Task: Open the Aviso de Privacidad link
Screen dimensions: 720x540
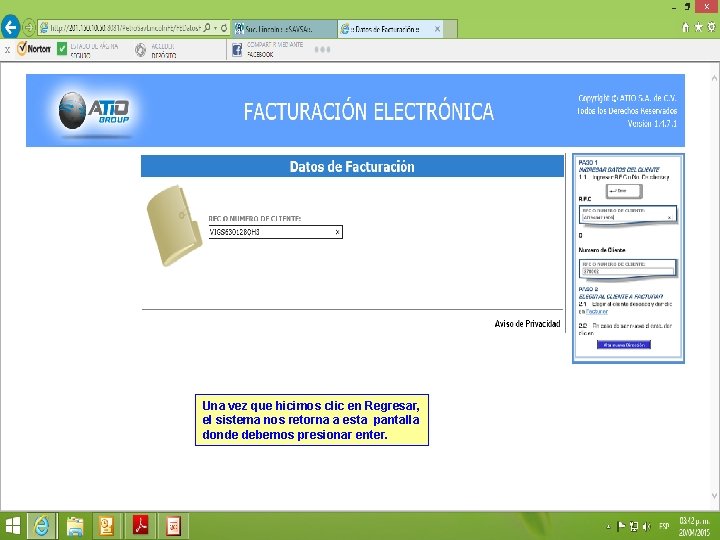Action: pos(527,324)
